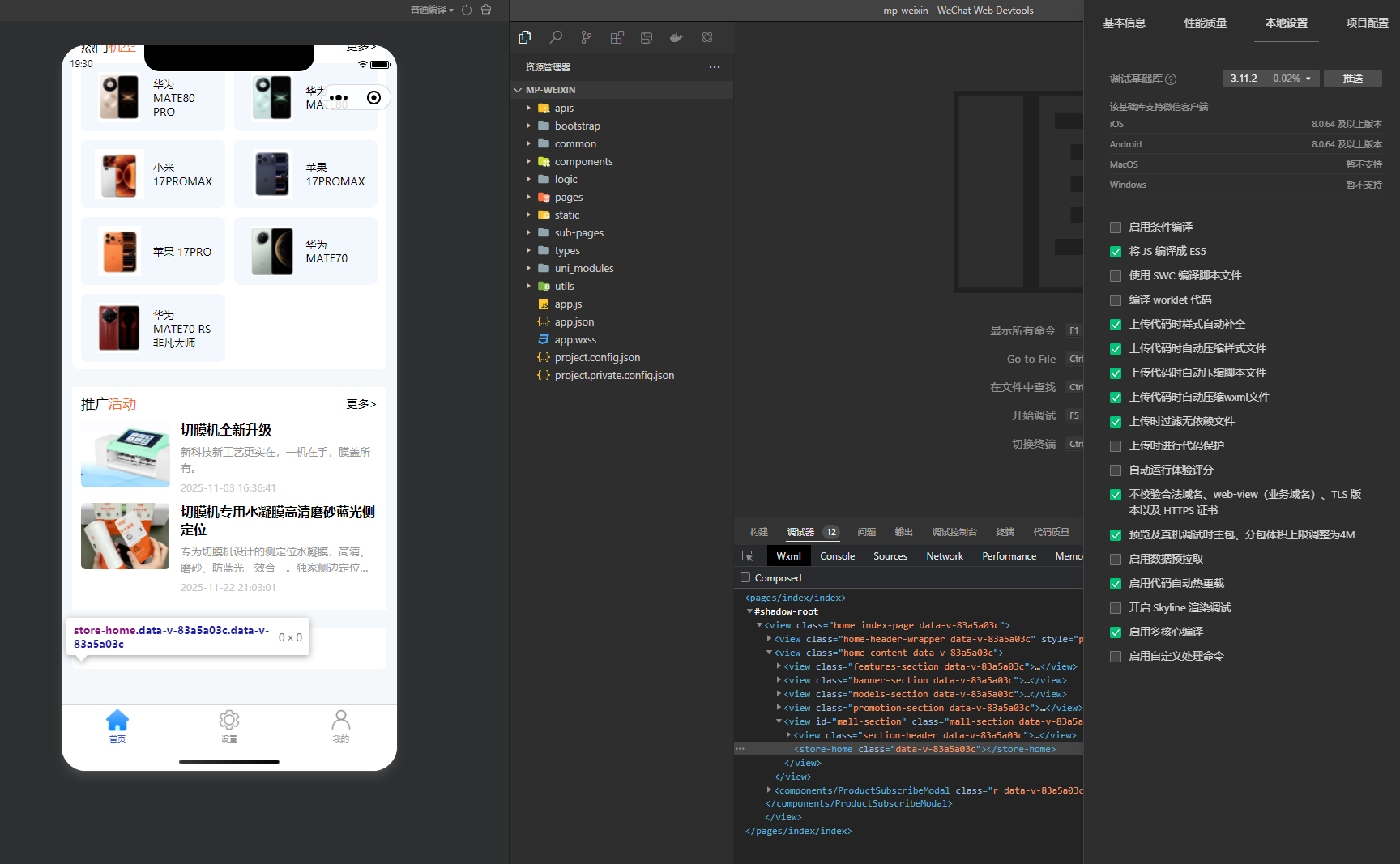Image resolution: width=1400 pixels, height=864 pixels.
Task: Expand the components folder arrow
Action: click(529, 161)
